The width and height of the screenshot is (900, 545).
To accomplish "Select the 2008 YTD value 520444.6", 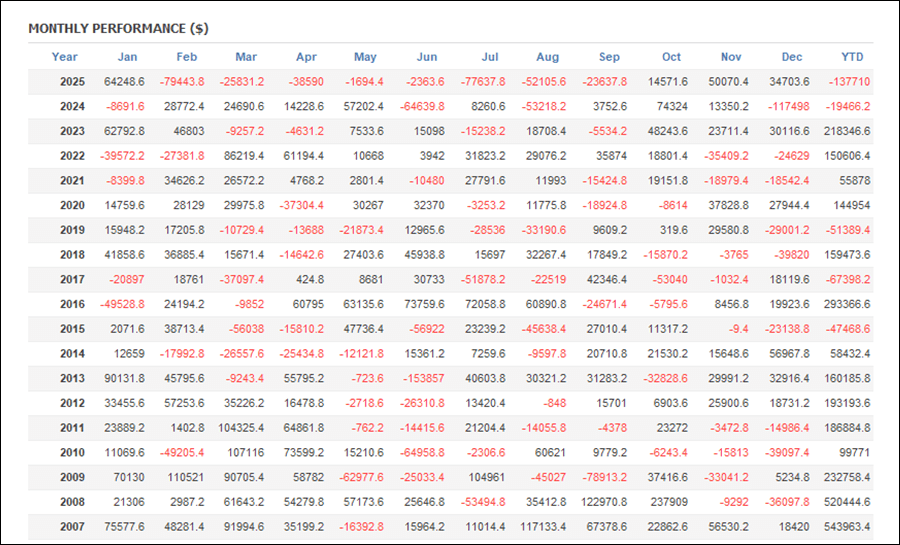I will (x=845, y=502).
